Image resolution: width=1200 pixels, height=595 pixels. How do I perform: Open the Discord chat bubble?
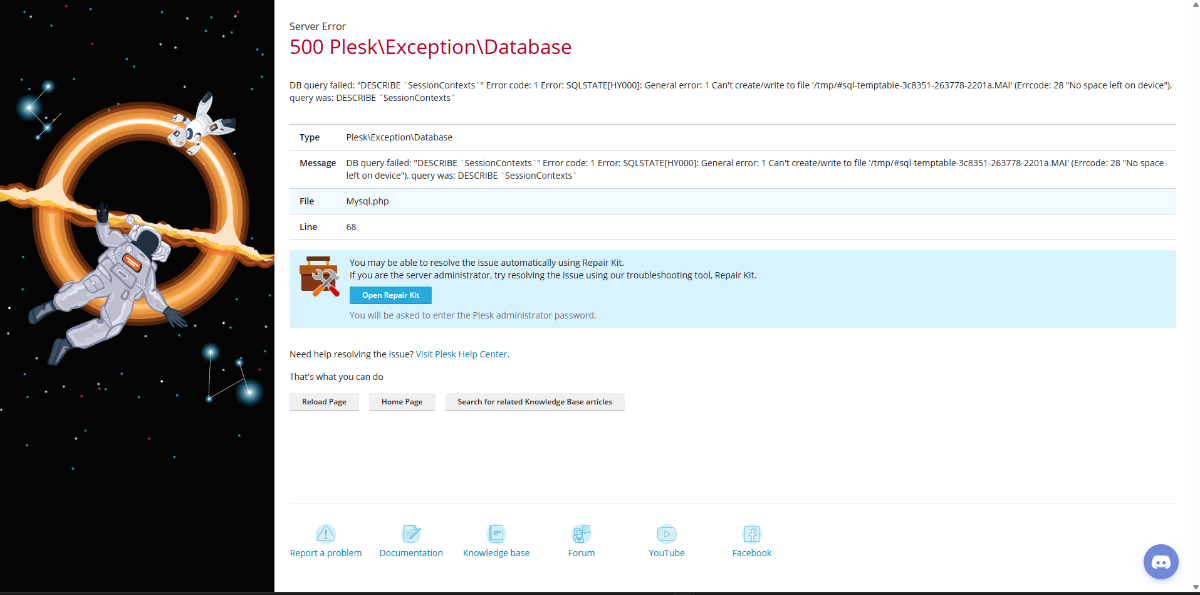pos(1161,562)
